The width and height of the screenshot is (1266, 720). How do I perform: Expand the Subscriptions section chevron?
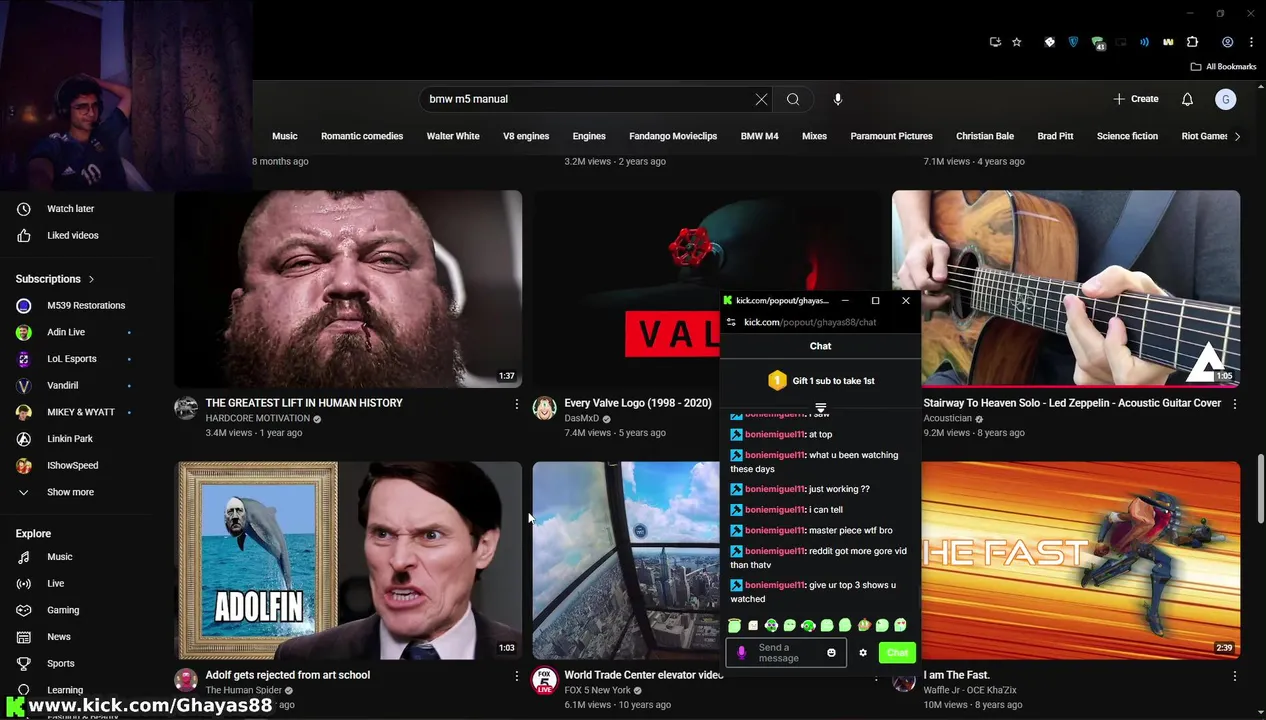click(91, 279)
